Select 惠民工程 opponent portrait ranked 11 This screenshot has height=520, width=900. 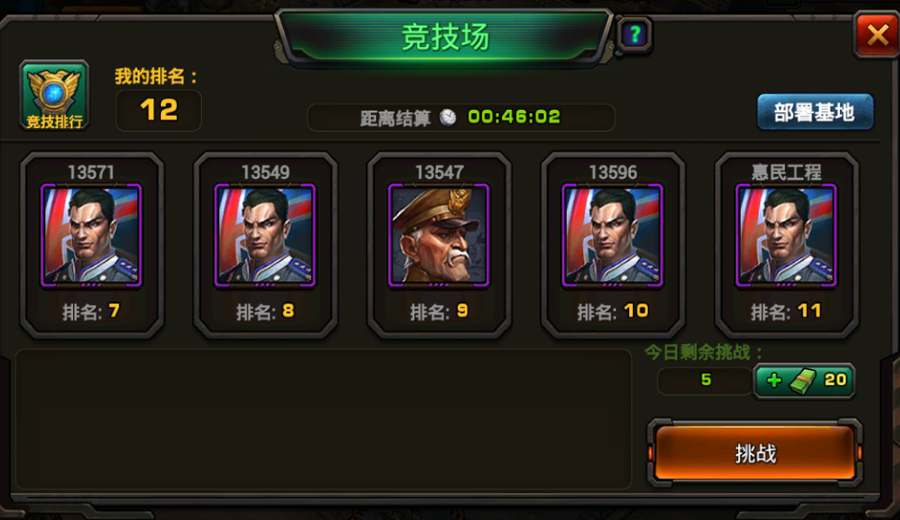click(x=786, y=235)
